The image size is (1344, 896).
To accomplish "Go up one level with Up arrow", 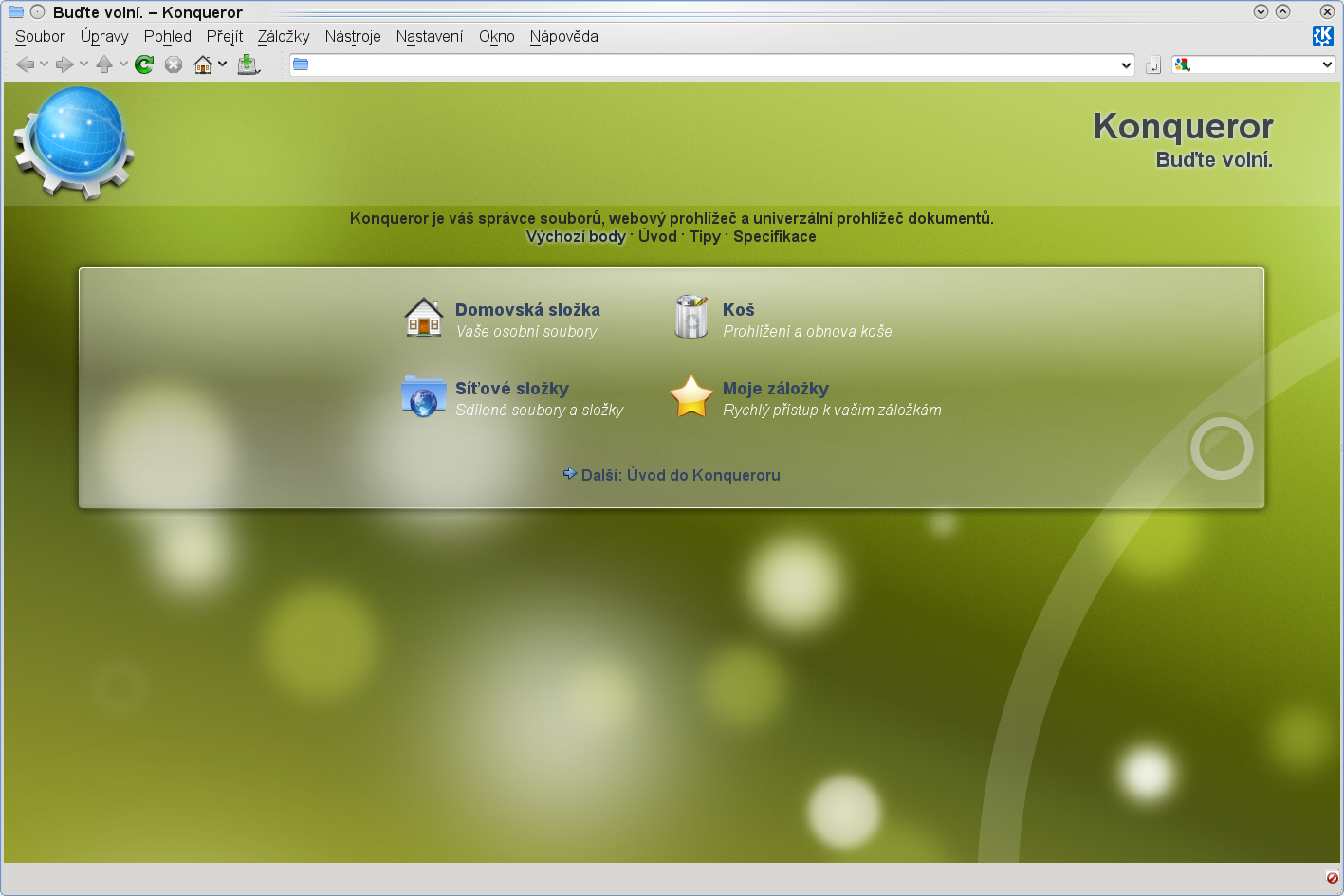I will click(104, 64).
